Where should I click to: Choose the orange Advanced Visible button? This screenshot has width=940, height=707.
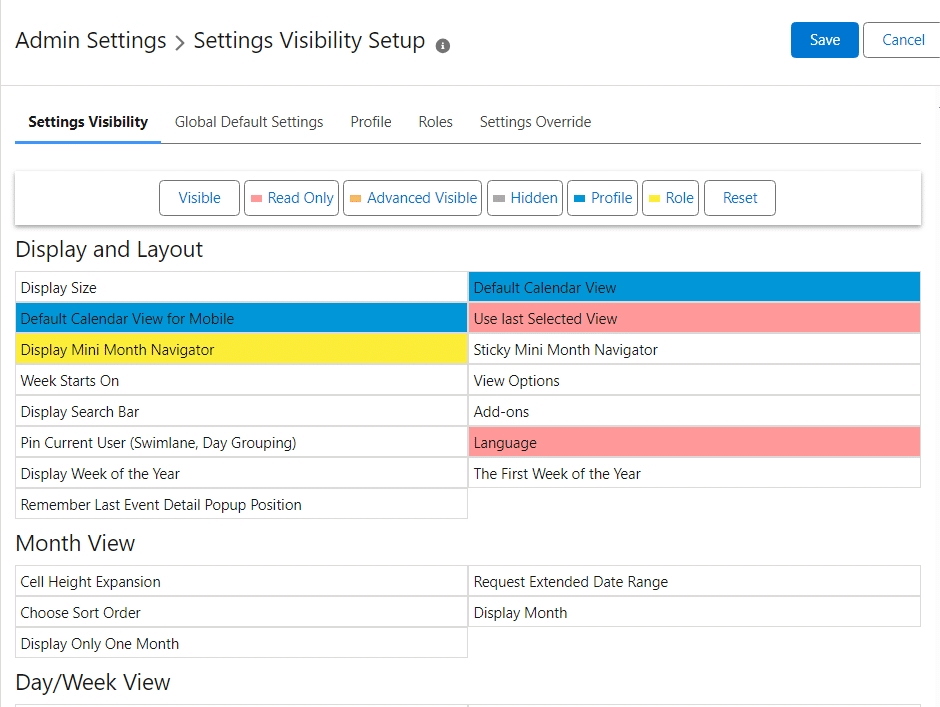pos(412,198)
